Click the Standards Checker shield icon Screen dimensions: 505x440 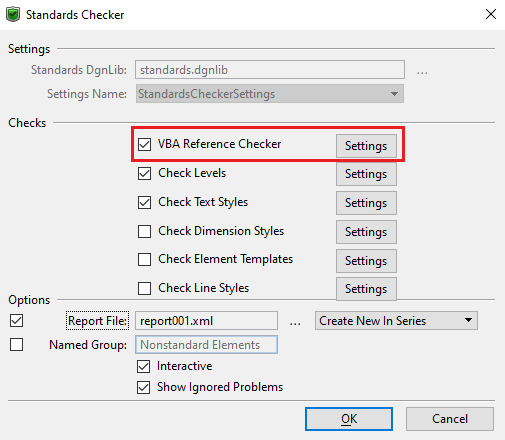click(13, 15)
